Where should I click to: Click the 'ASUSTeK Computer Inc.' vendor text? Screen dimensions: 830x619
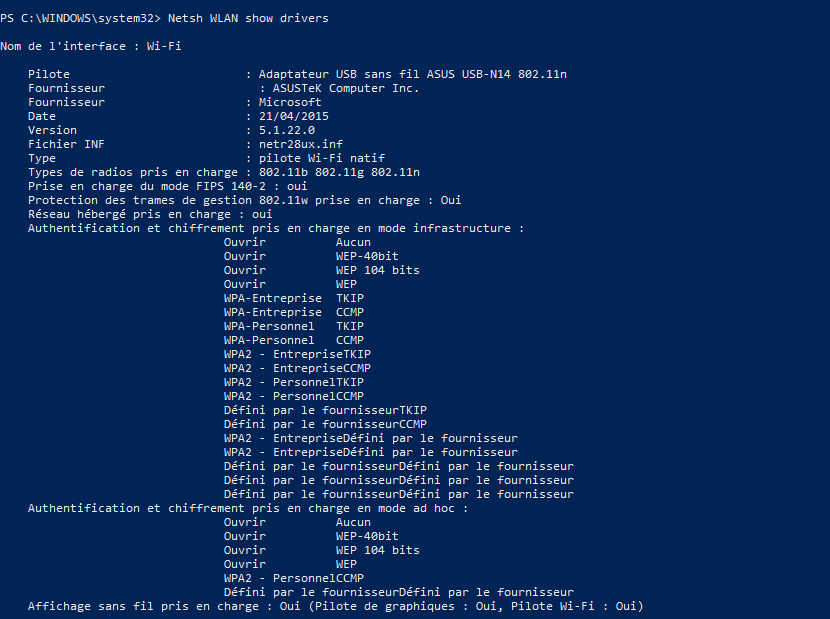pos(345,88)
